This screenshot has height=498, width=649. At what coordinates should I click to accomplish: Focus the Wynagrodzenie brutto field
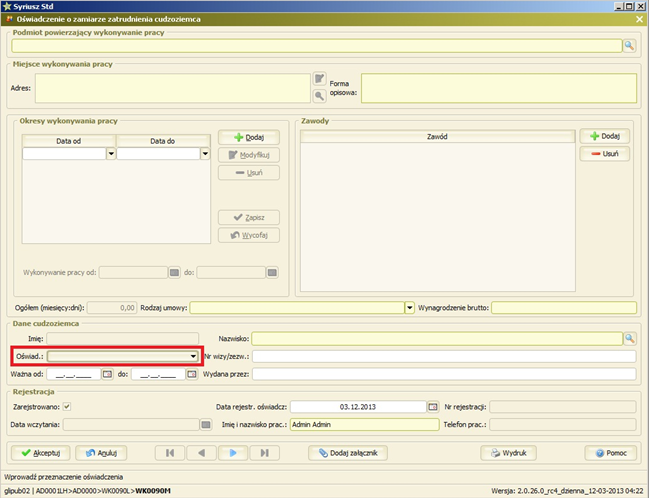(x=564, y=308)
